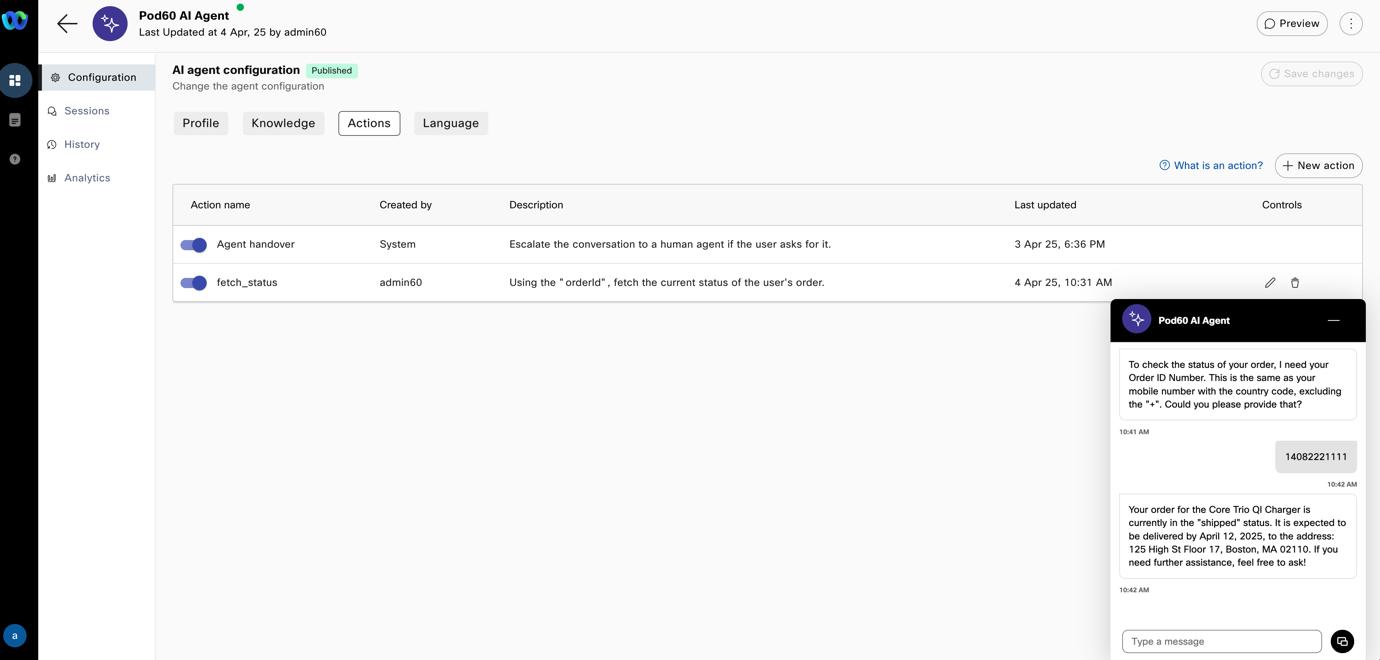Click the Preview button
Viewport: 1380px width, 660px height.
1292,24
